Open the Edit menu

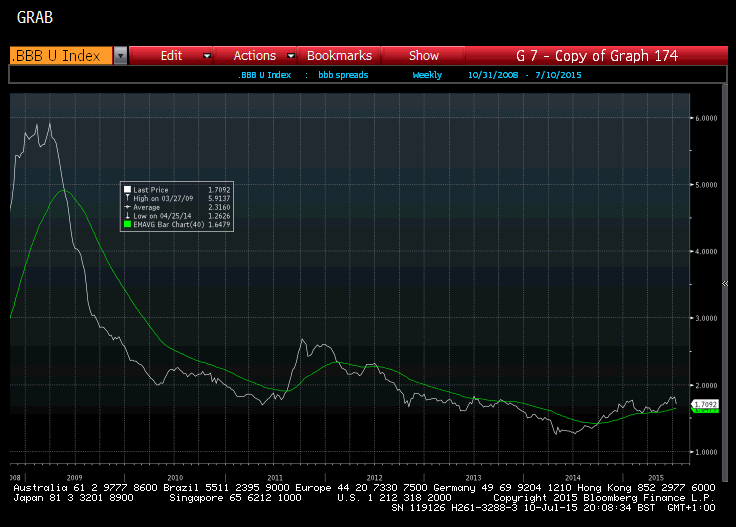(171, 56)
